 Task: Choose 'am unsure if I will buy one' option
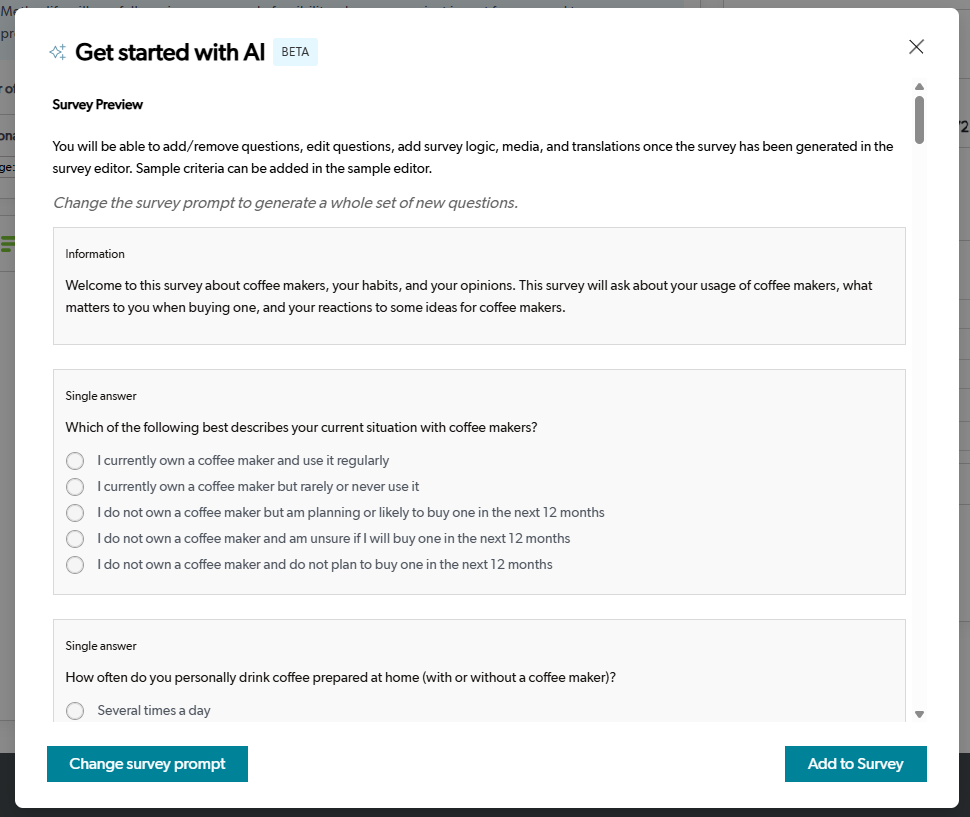pos(75,539)
